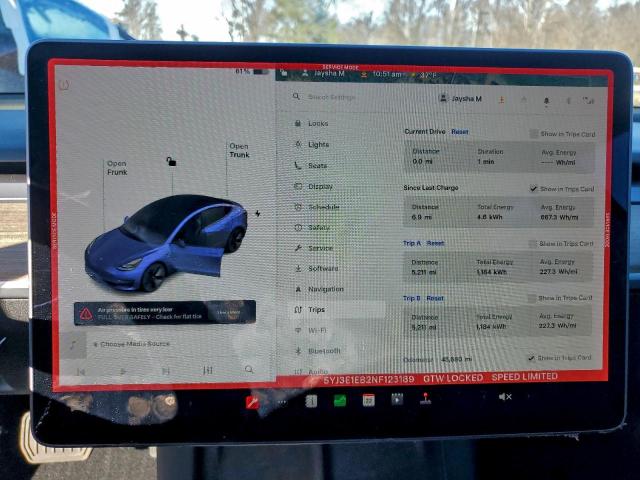This screenshot has height=480, width=640.
Task: Open the Lights settings menu
Action: (x=312, y=144)
